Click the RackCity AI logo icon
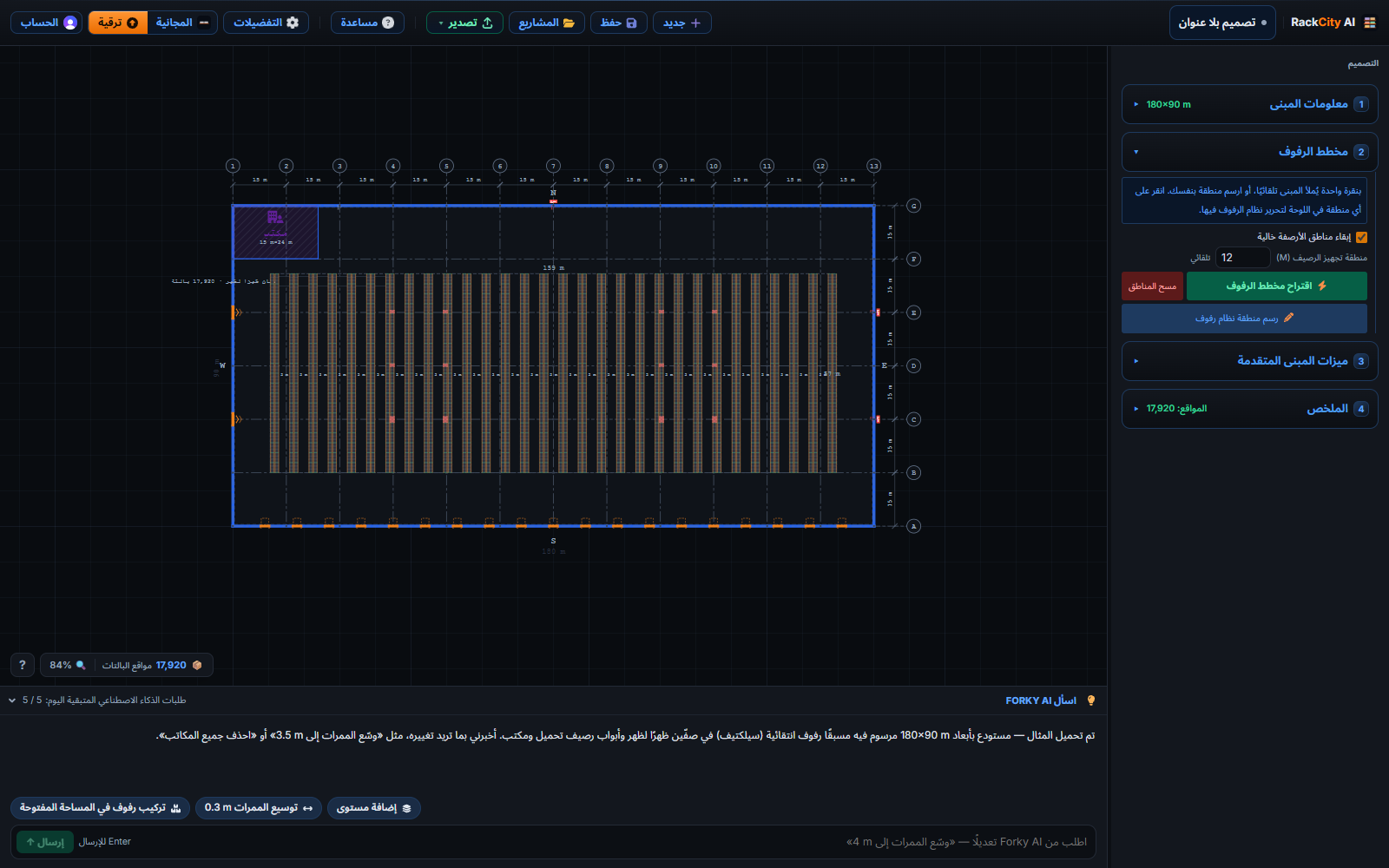The width and height of the screenshot is (1389, 868). click(1370, 23)
